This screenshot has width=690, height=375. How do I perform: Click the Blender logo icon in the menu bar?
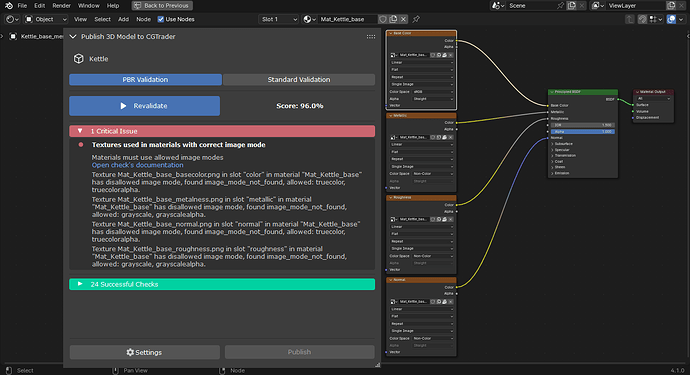pyautogui.click(x=9, y=6)
